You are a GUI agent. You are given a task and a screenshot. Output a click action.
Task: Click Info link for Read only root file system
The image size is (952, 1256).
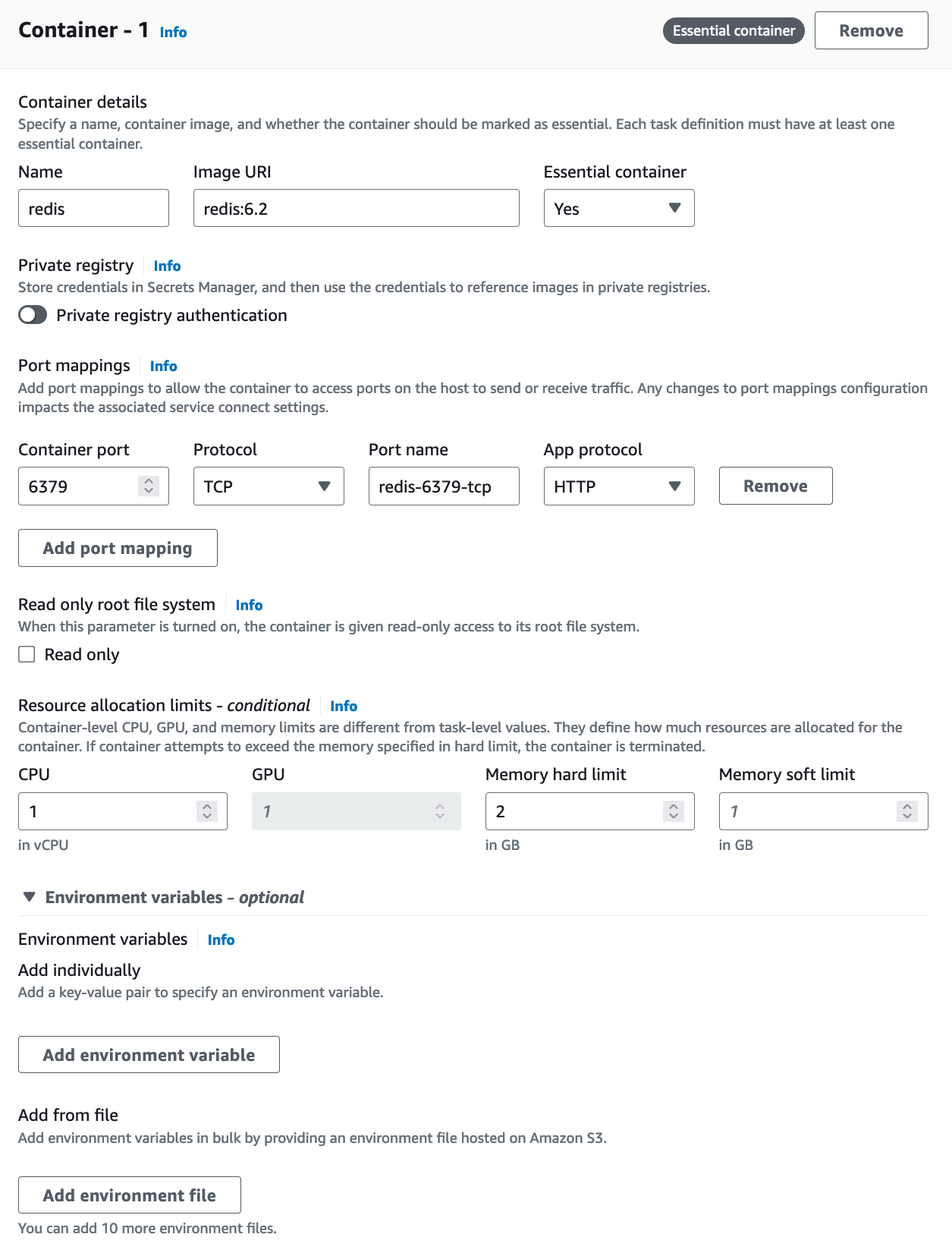pyautogui.click(x=249, y=605)
